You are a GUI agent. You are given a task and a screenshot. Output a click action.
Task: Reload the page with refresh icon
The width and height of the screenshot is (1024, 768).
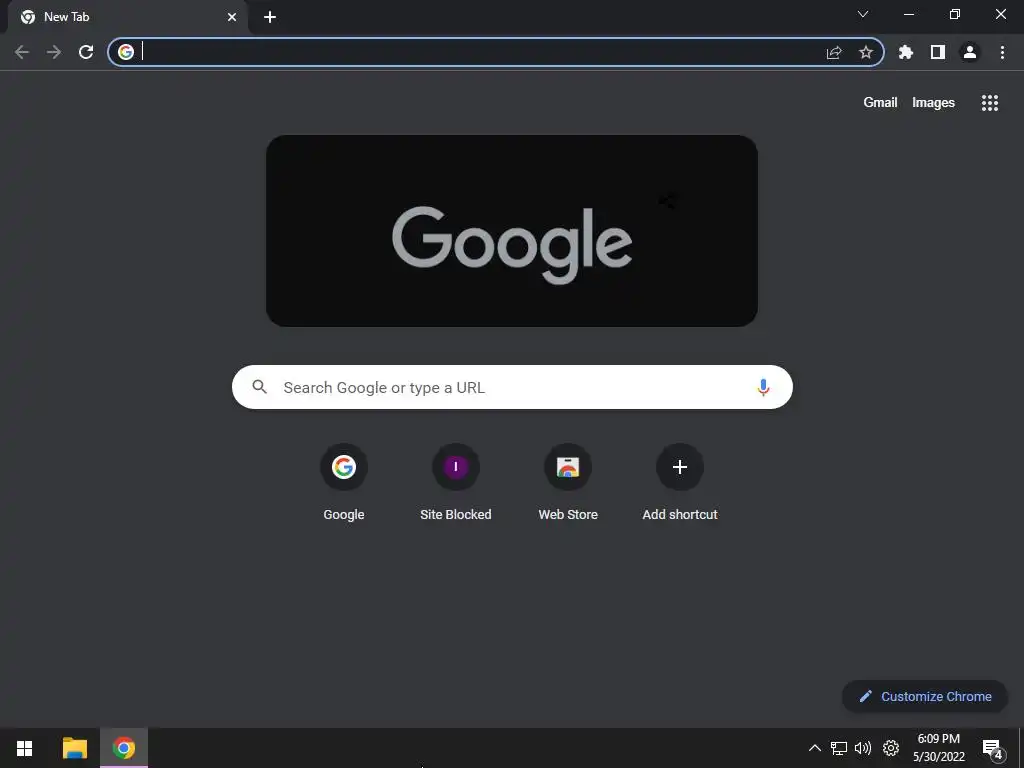pos(86,52)
